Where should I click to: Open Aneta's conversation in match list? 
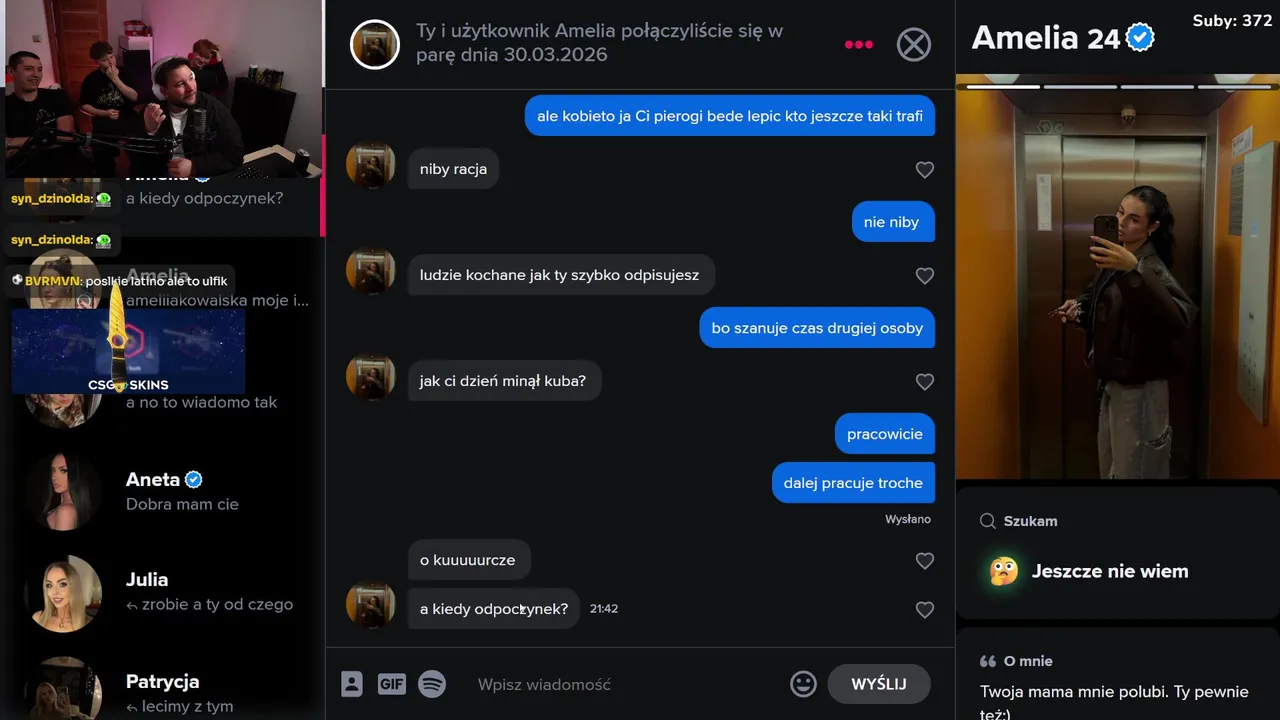(x=165, y=492)
